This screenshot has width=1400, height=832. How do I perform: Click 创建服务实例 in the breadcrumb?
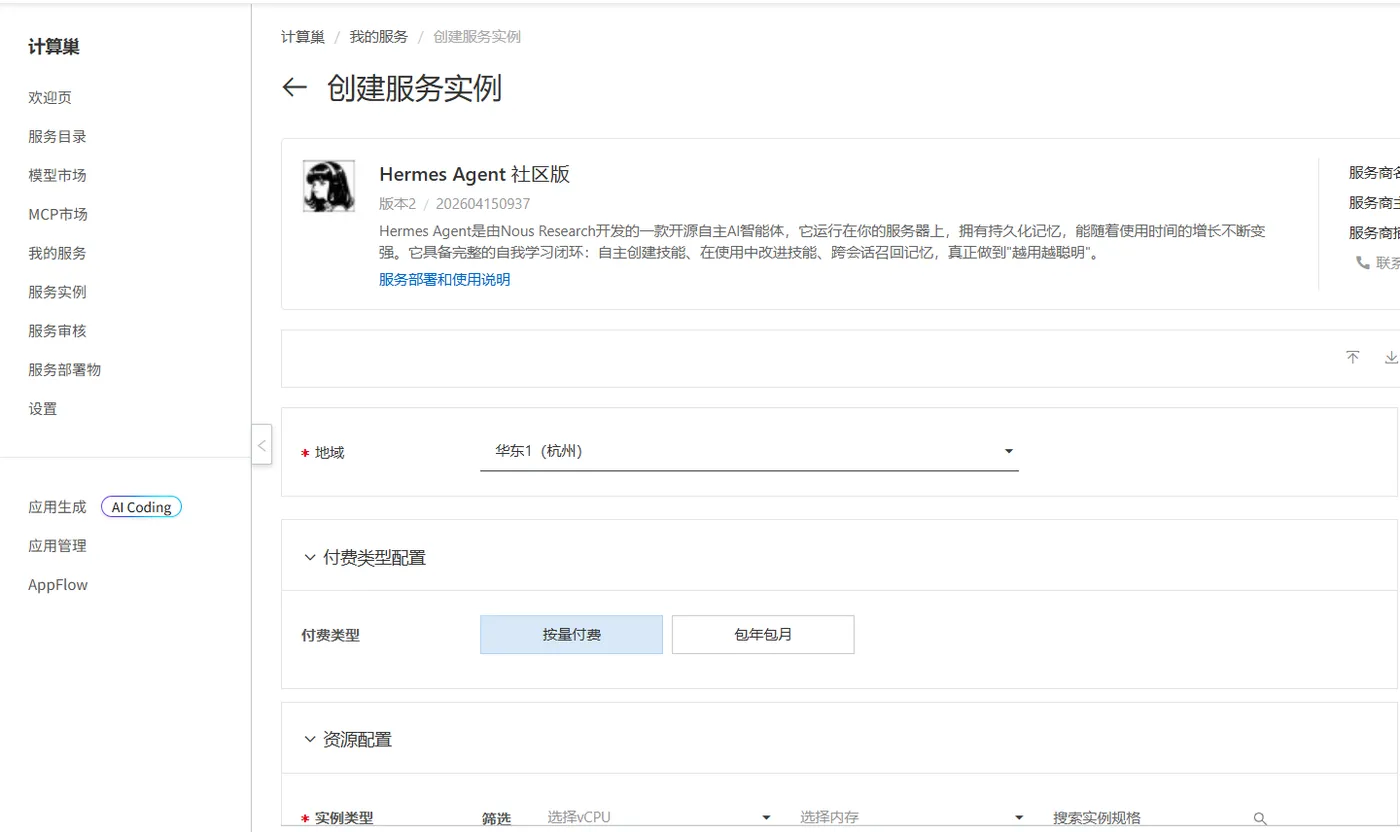coord(477,37)
